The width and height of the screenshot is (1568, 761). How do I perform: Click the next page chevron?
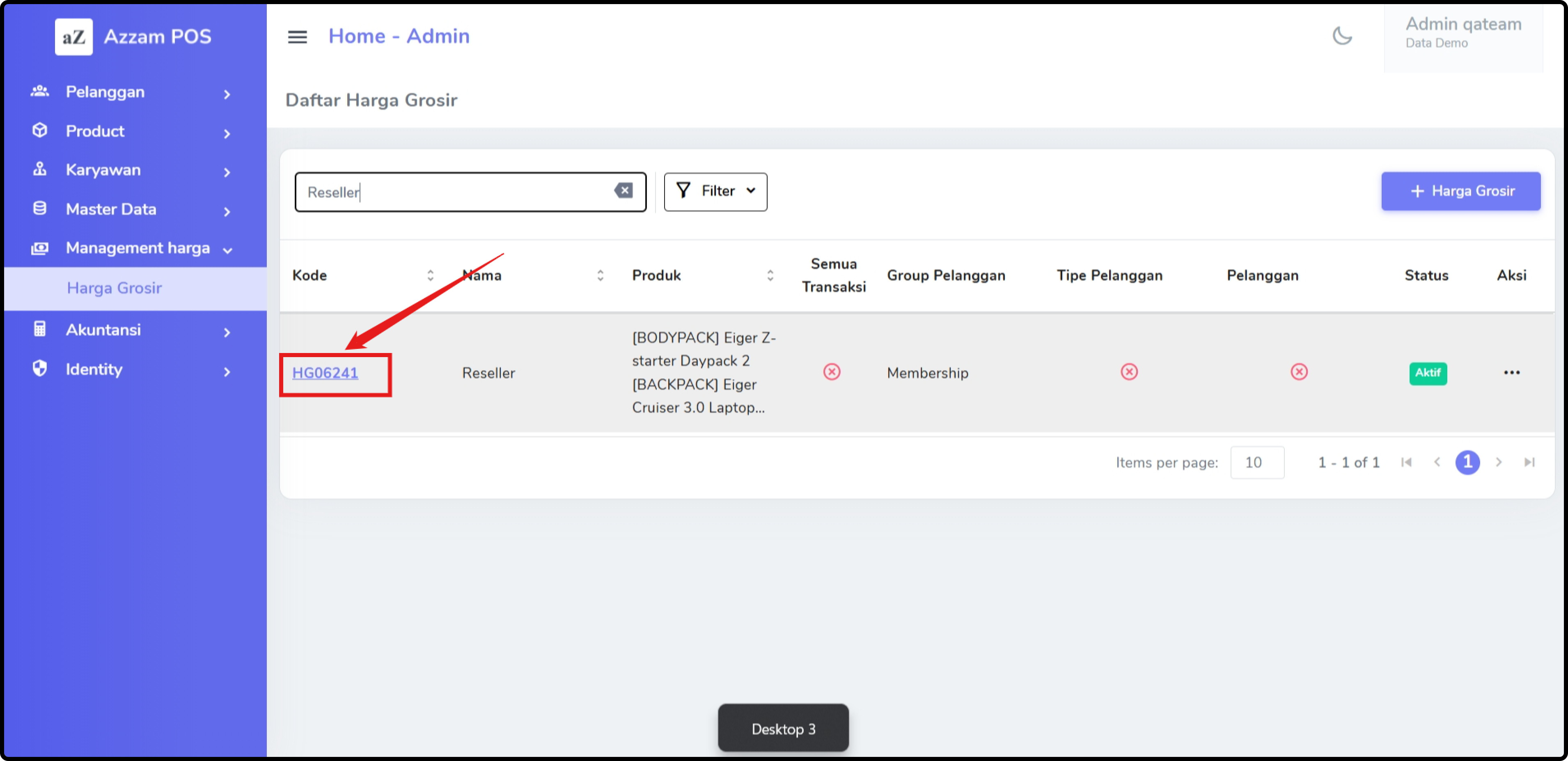pyautogui.click(x=1499, y=462)
